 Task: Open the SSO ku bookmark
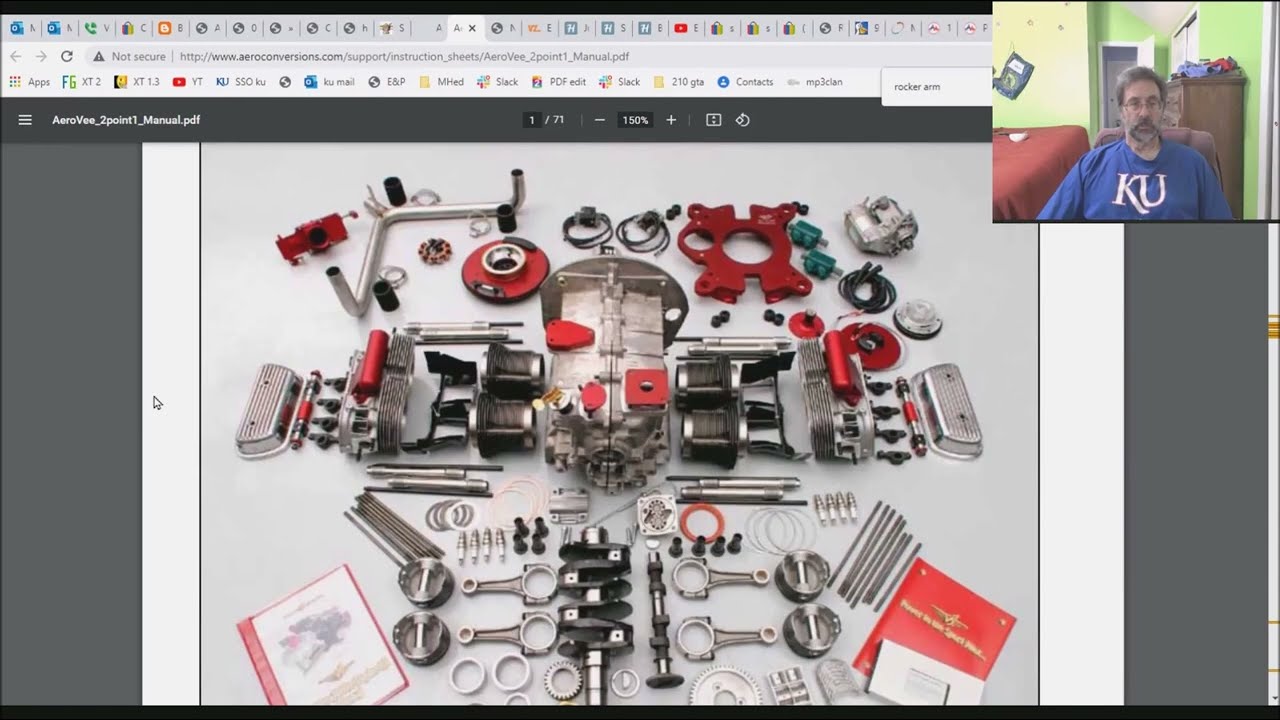241,82
